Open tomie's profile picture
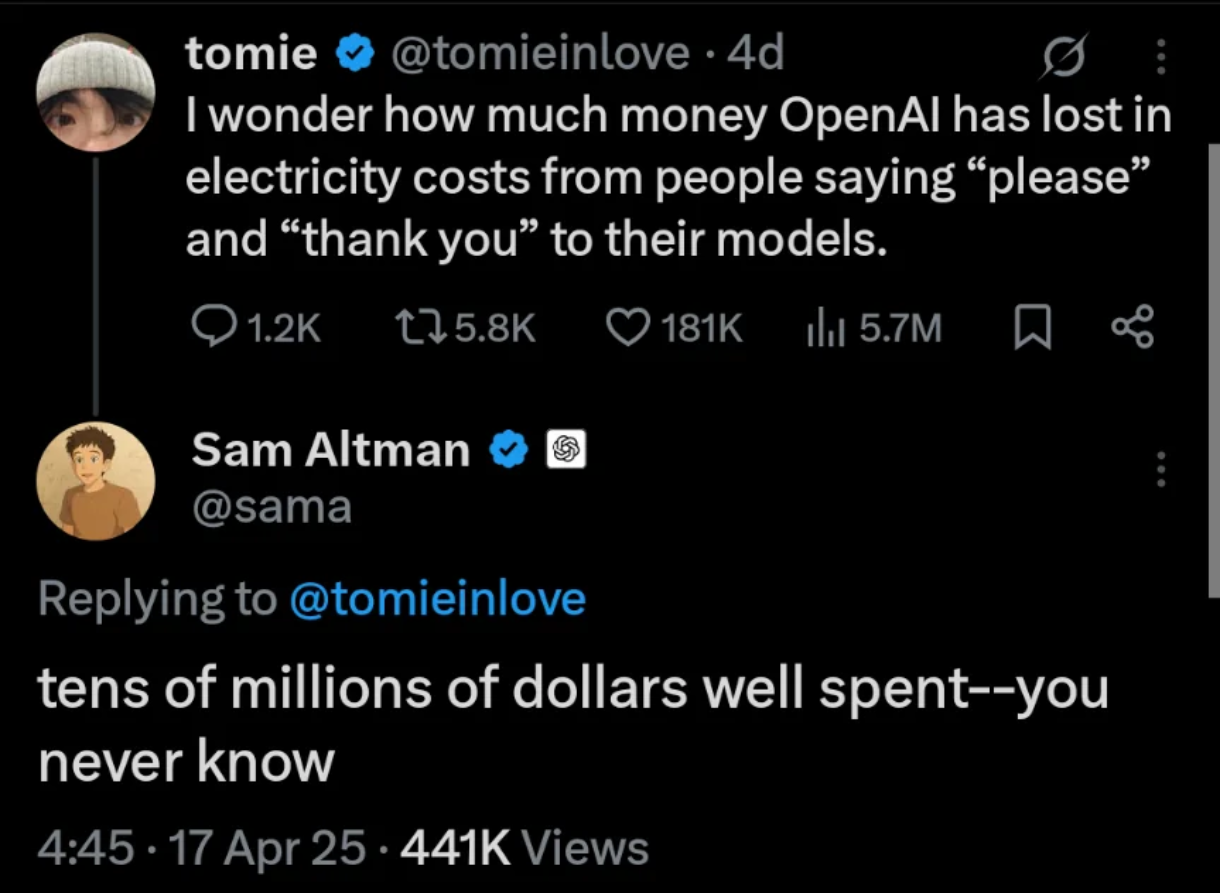This screenshot has width=1220, height=893. [96, 92]
